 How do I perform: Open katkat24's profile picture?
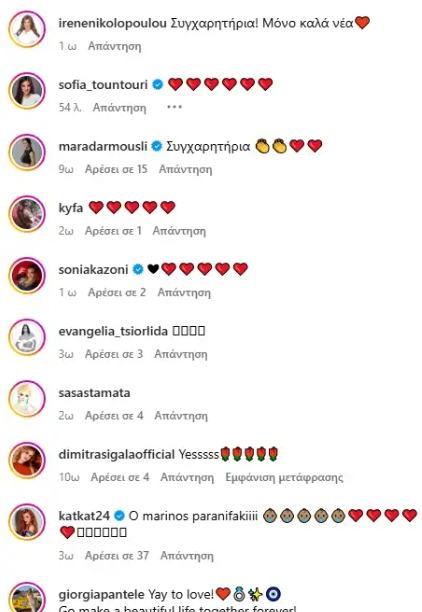27,522
